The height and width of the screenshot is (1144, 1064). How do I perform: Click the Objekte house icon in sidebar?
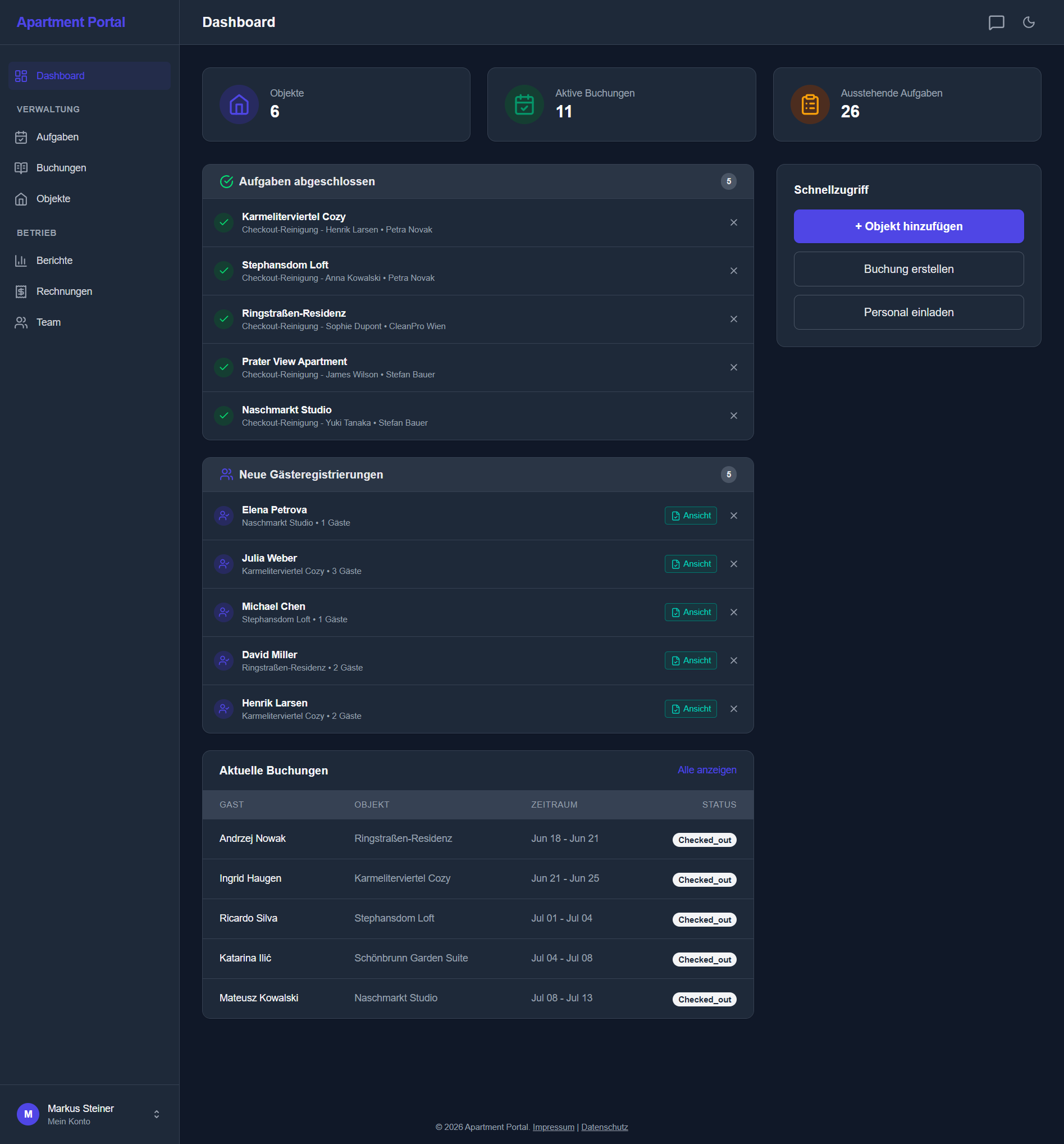(21, 199)
